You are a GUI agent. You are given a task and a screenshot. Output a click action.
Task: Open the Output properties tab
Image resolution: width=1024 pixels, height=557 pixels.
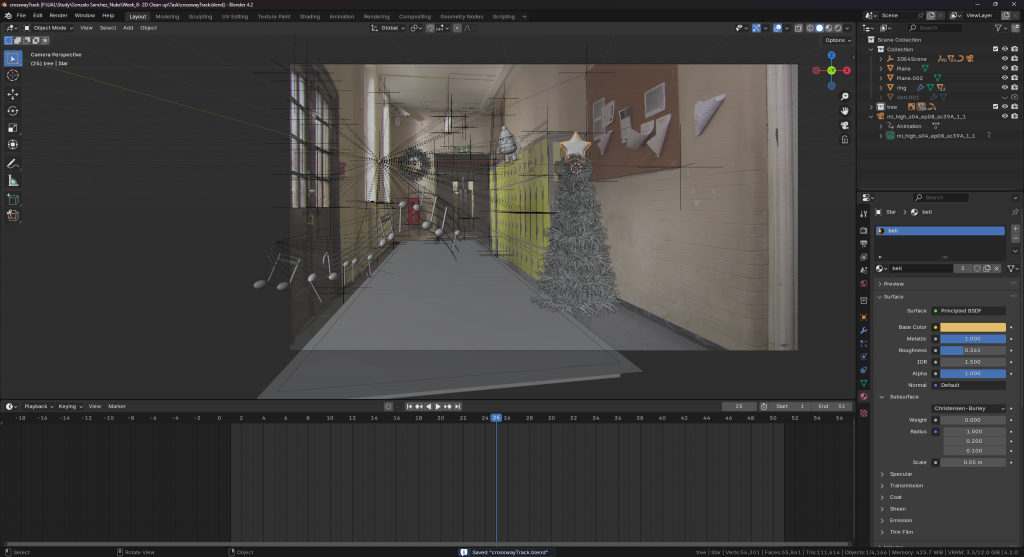point(863,244)
